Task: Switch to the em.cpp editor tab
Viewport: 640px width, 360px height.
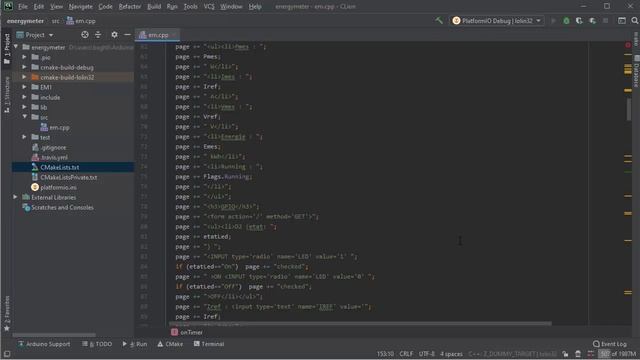Action: click(x=158, y=35)
